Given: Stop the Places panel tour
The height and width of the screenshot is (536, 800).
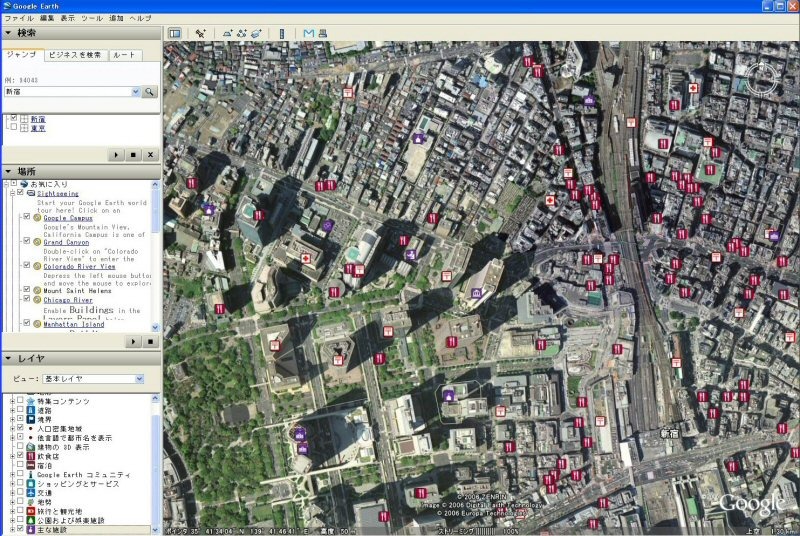Looking at the screenshot, I should (x=151, y=342).
